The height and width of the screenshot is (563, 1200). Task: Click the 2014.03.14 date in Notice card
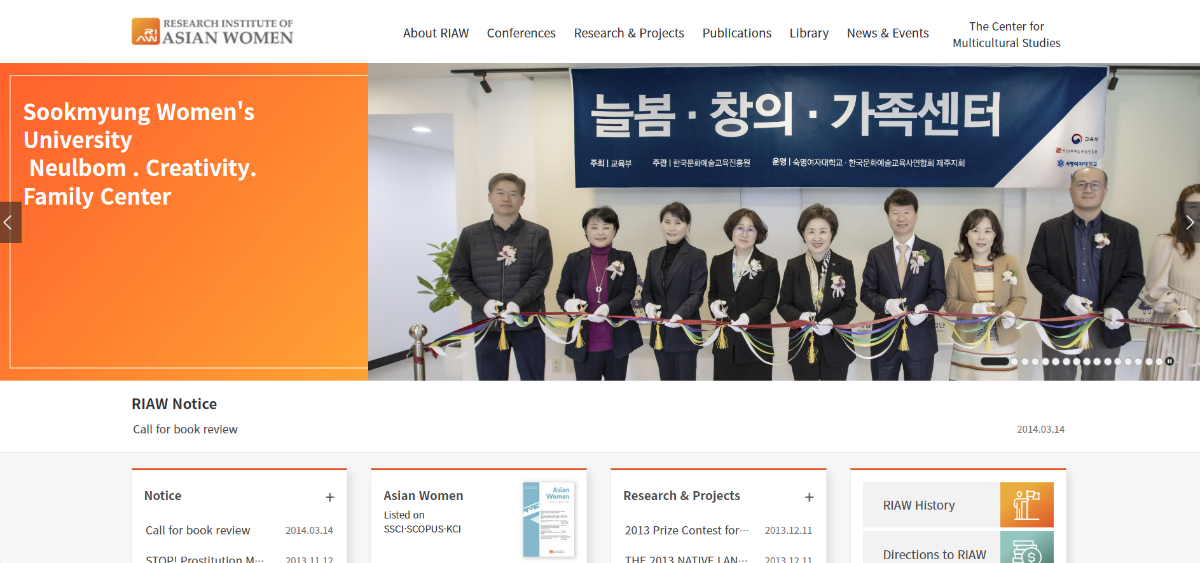pos(309,530)
